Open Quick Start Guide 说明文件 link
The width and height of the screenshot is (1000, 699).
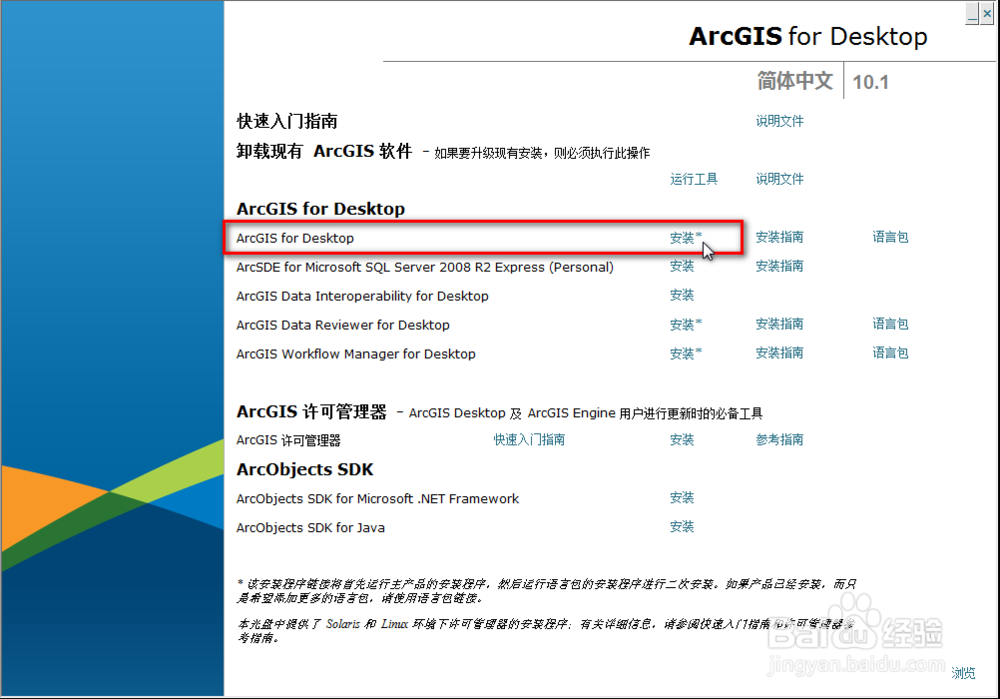[779, 121]
